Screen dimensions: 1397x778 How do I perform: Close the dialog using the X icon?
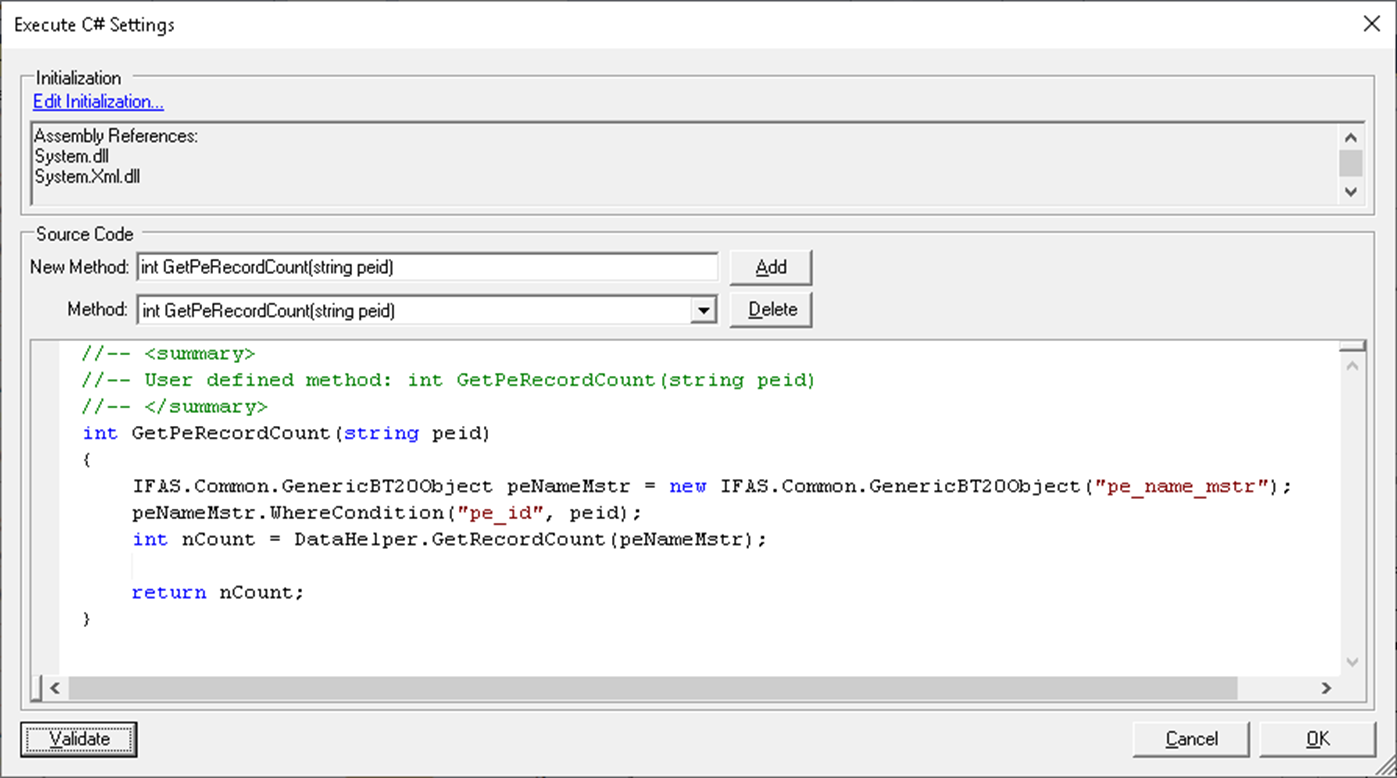1371,24
